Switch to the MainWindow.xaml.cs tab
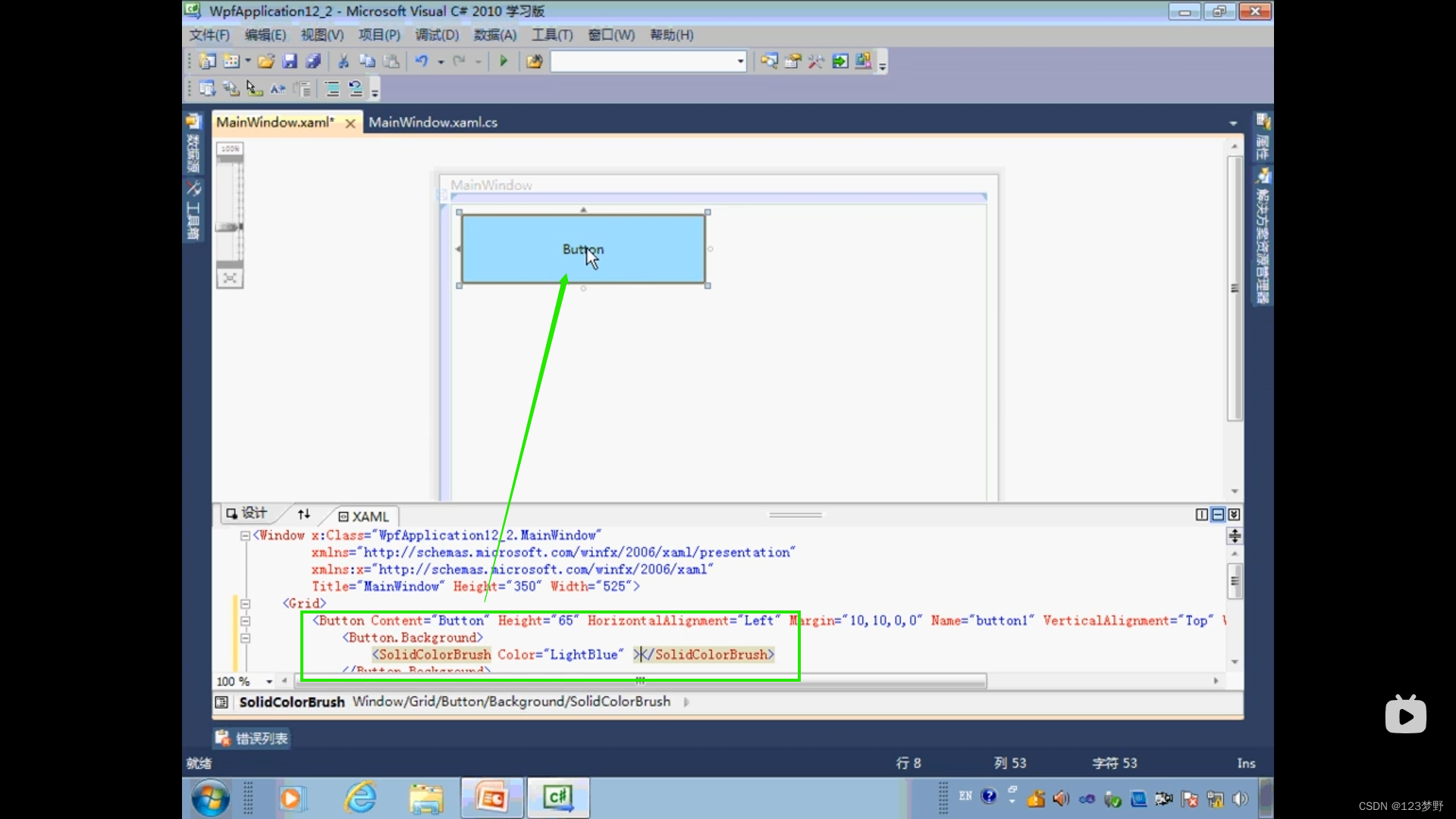This screenshot has height=819, width=1456. tap(433, 122)
